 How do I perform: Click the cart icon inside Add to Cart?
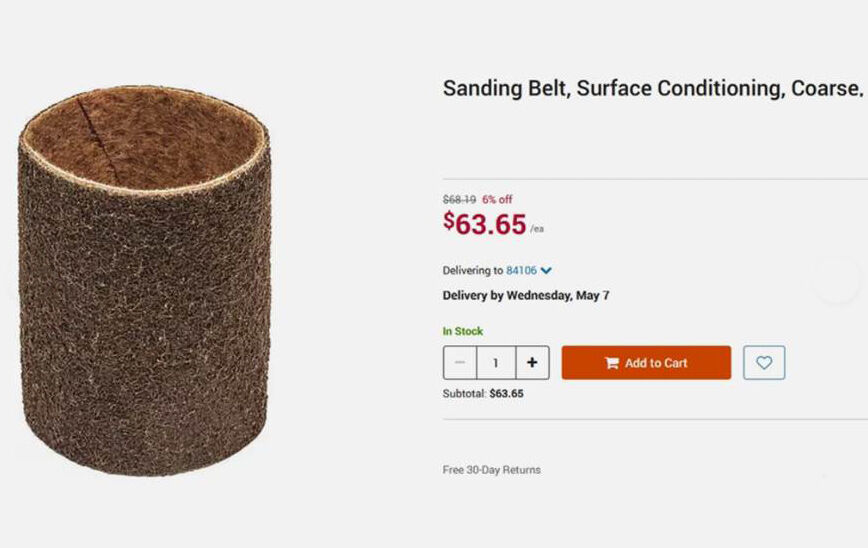[612, 363]
